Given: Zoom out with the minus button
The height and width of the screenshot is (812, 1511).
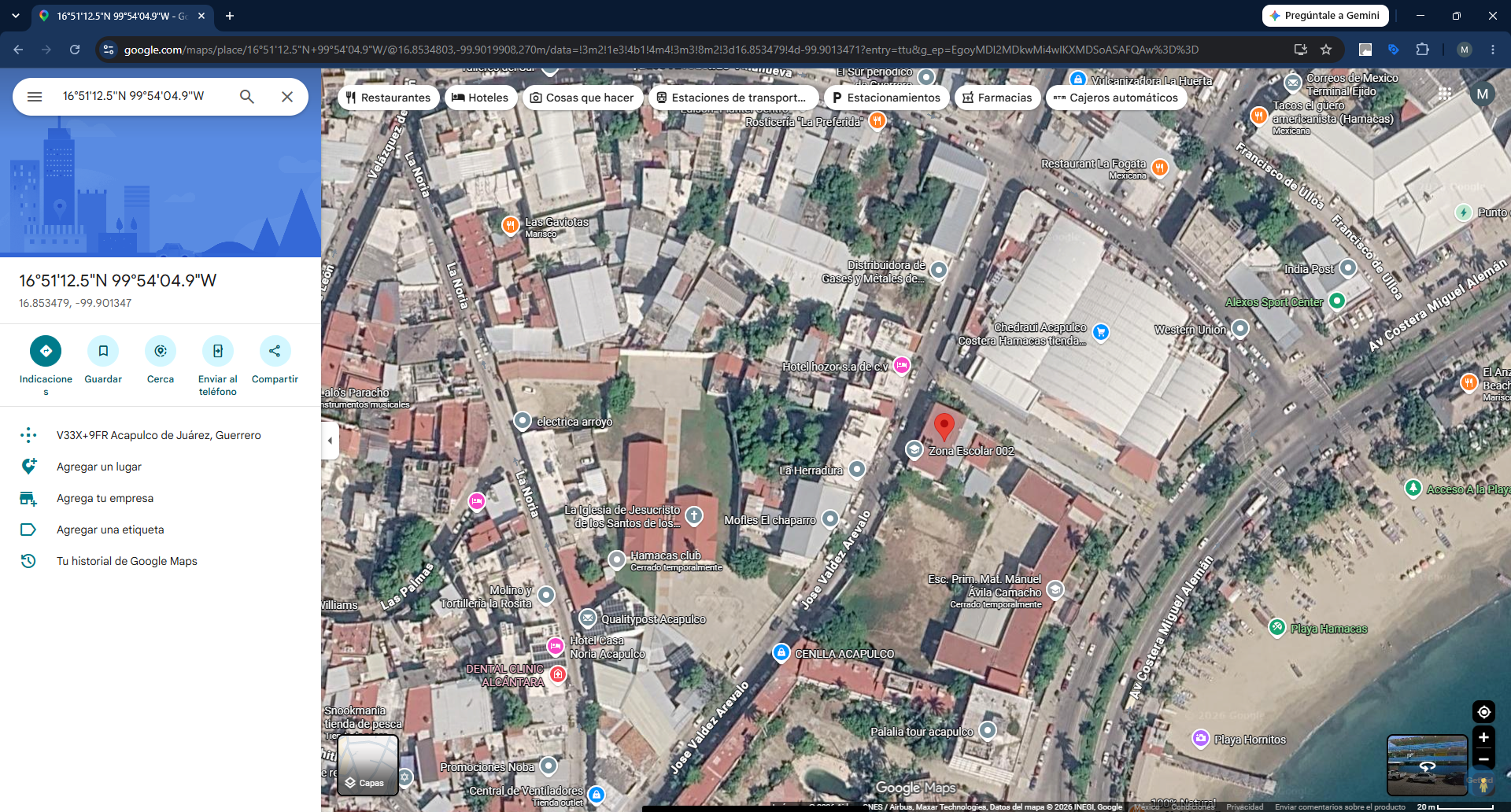Looking at the screenshot, I should point(1483,759).
